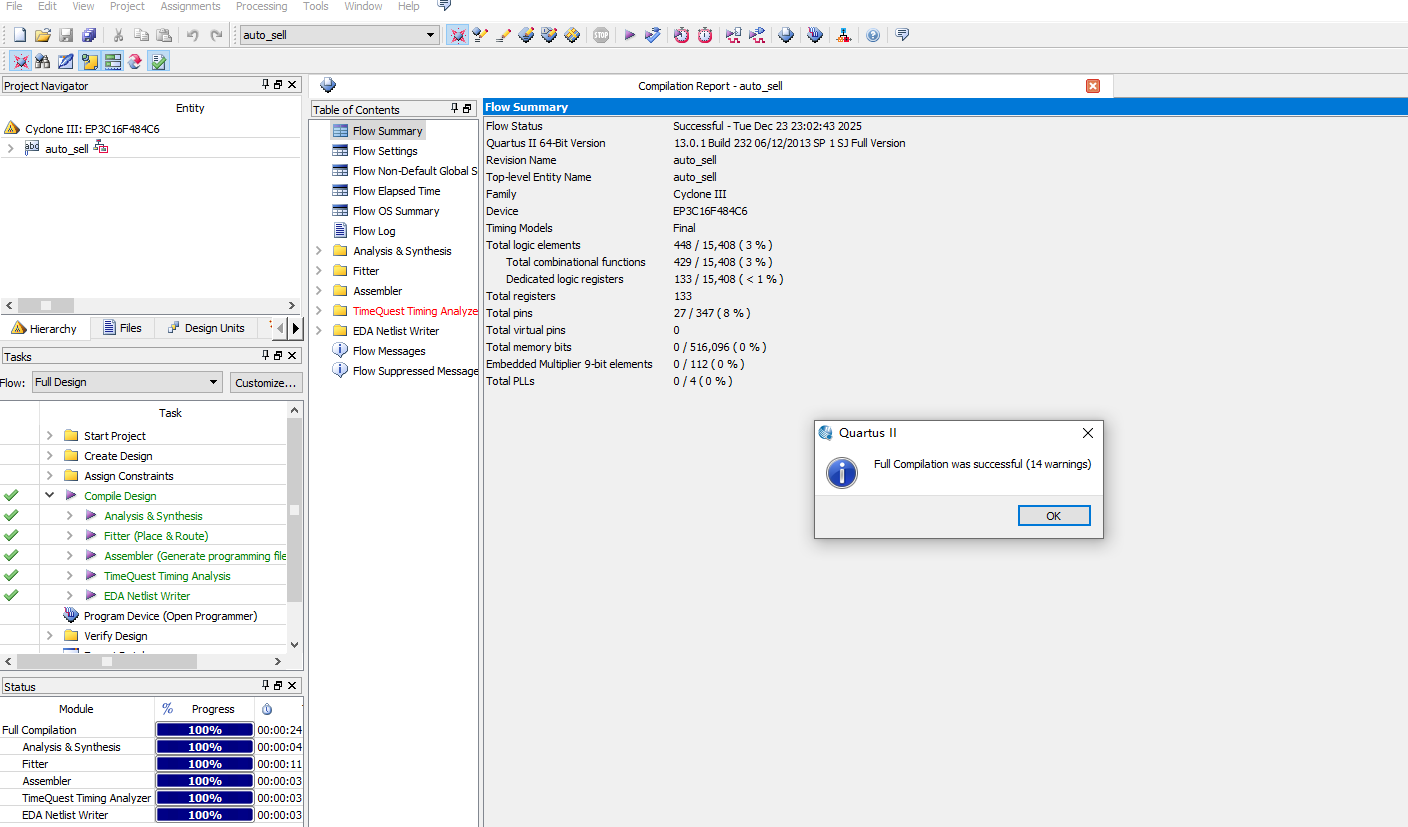Click the Cut scissors icon
Viewport: 1408px width, 827px height.
pyautogui.click(x=118, y=35)
